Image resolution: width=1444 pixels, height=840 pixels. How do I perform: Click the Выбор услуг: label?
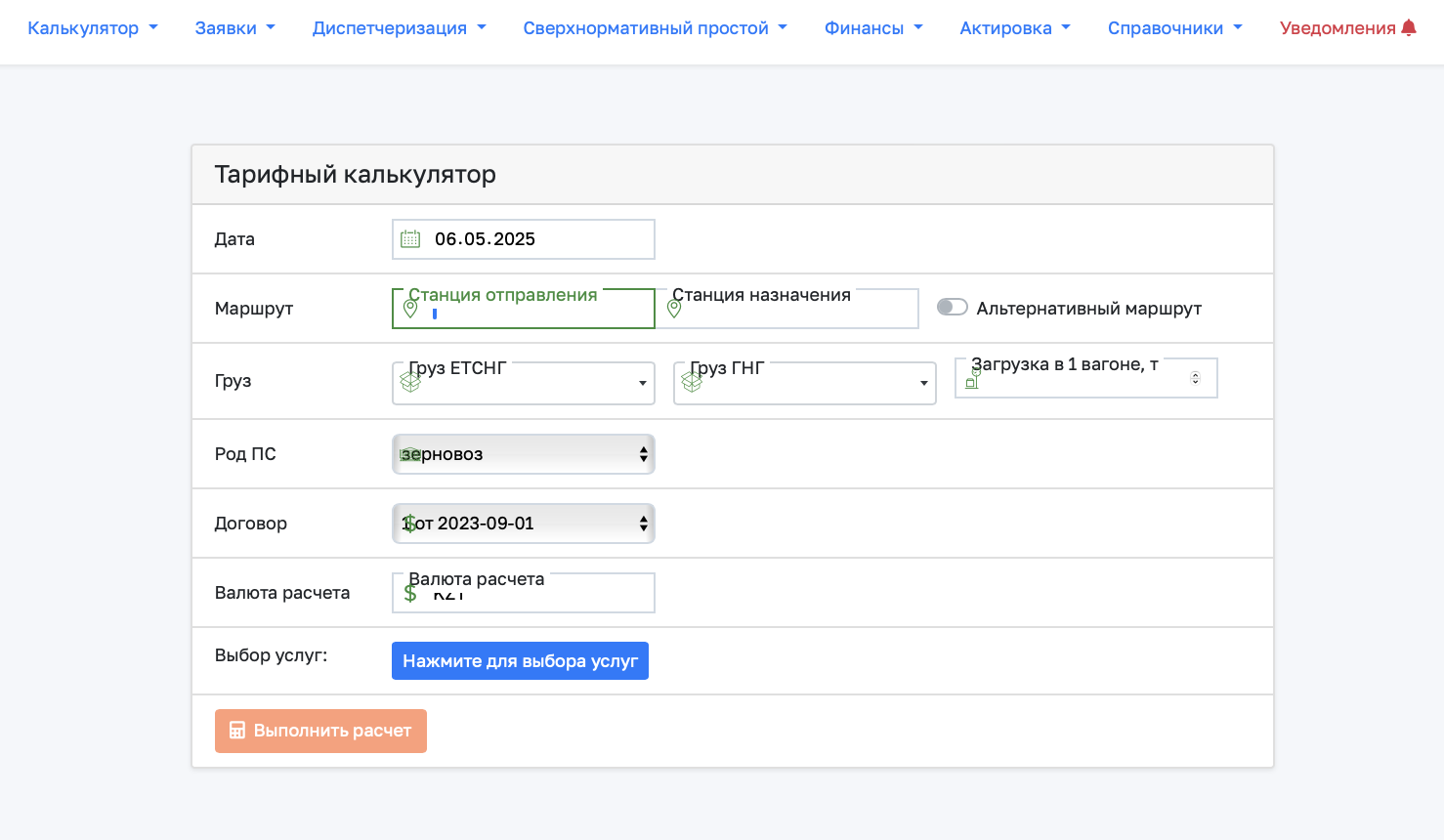pos(272,655)
